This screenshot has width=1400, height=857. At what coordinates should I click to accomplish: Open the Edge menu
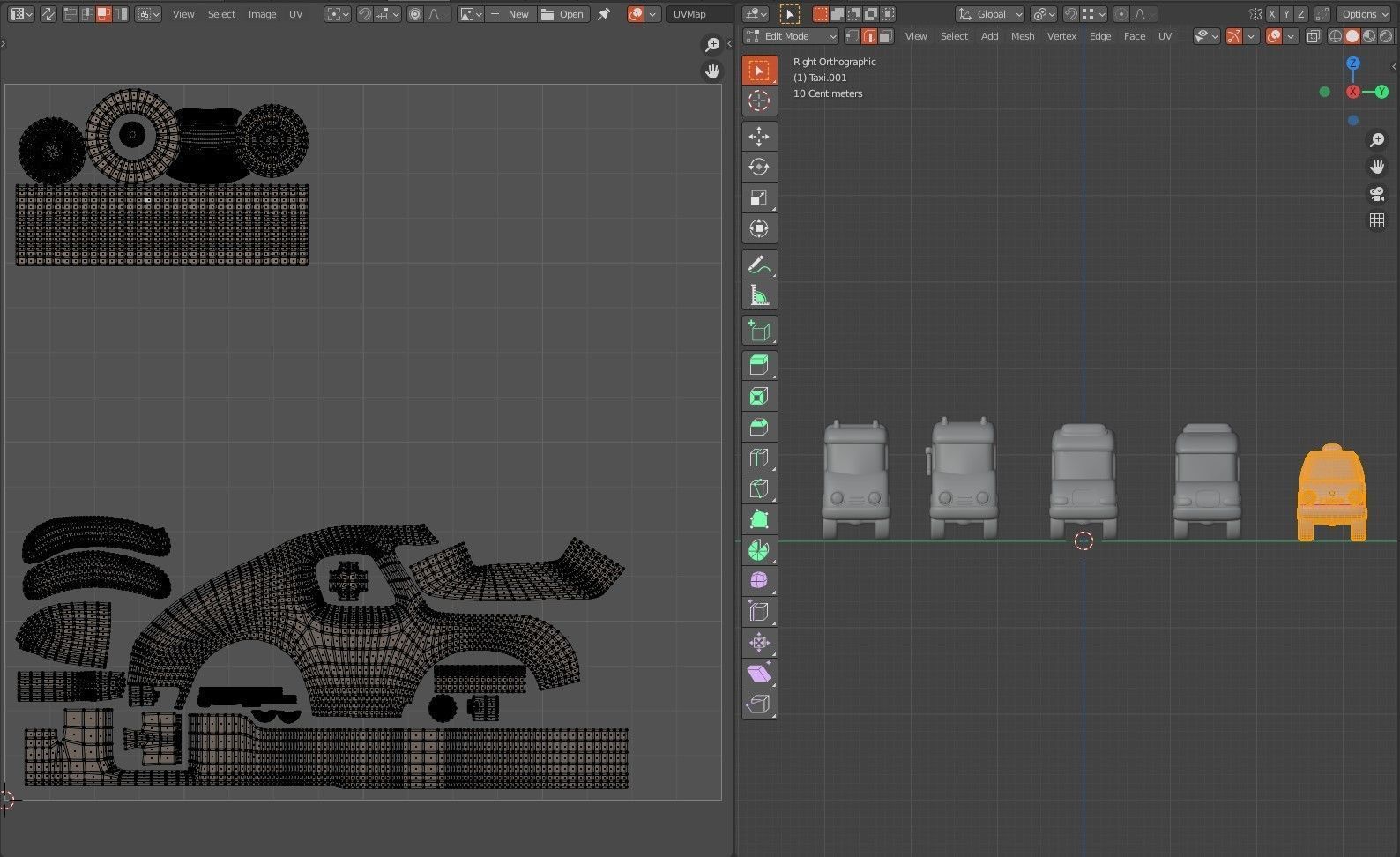1100,36
